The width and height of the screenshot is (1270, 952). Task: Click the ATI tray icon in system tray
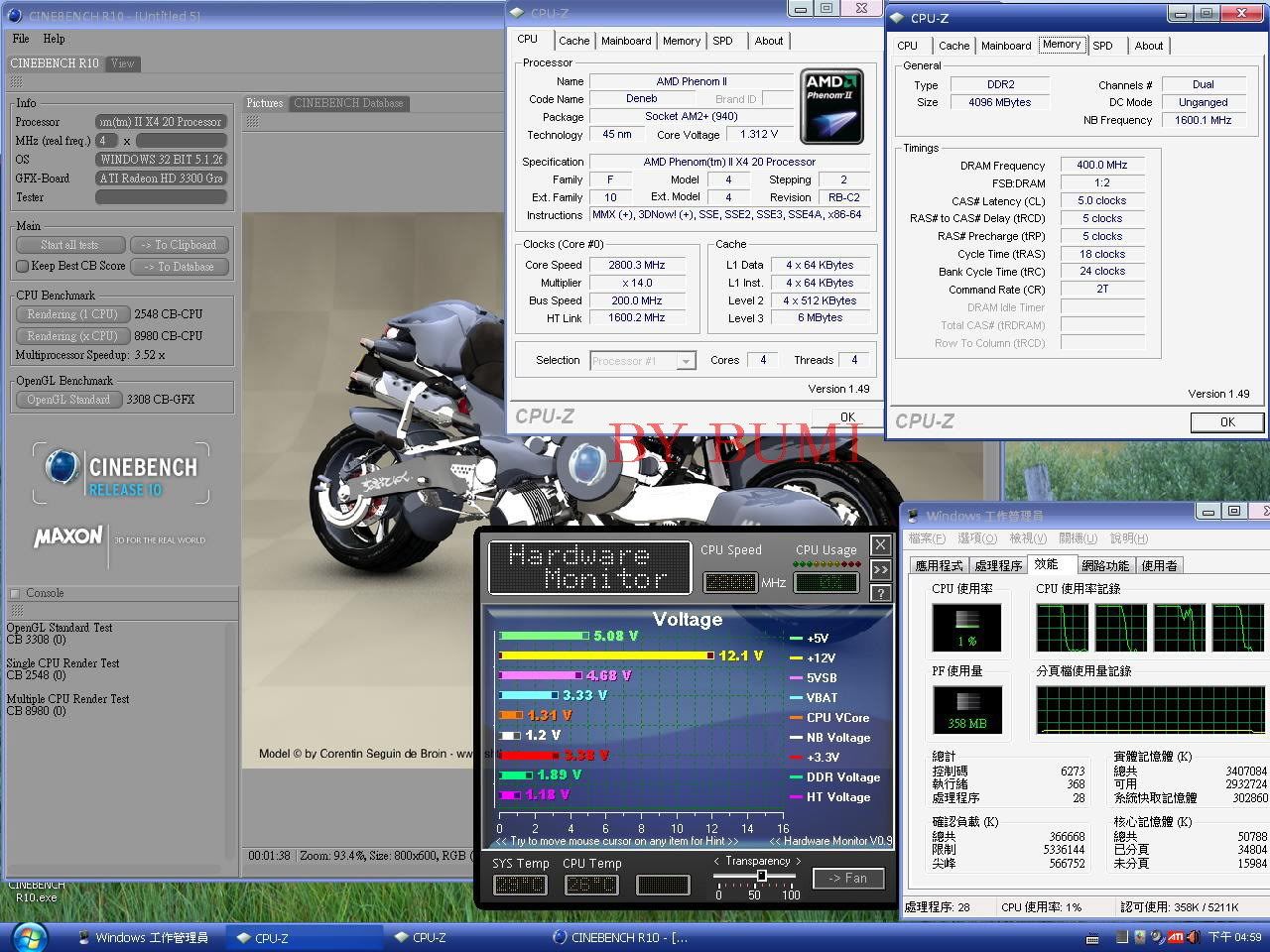pos(1176,937)
